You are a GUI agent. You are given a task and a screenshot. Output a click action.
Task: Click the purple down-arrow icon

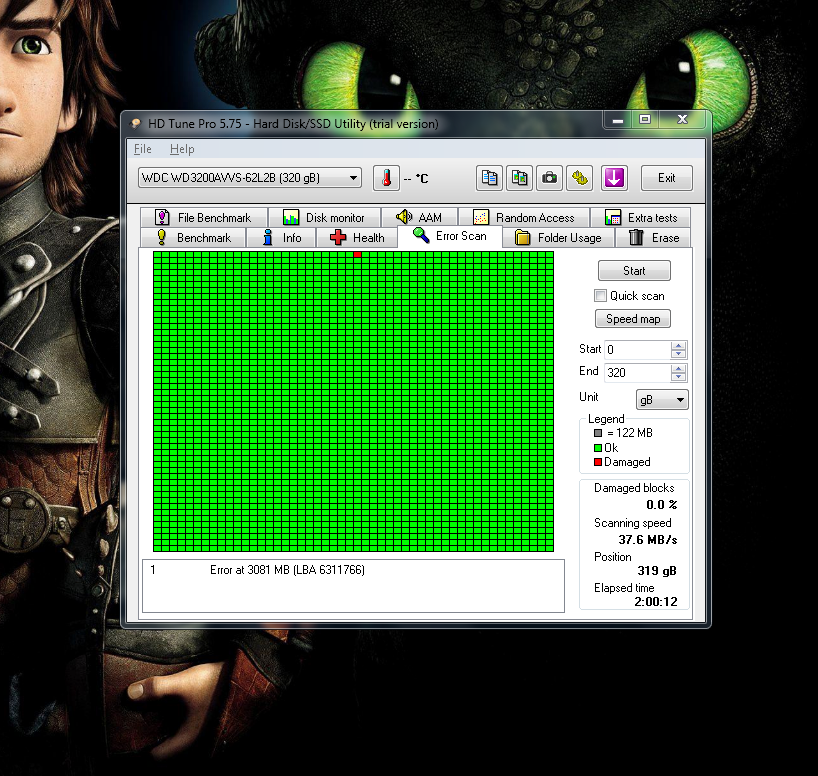pyautogui.click(x=614, y=178)
